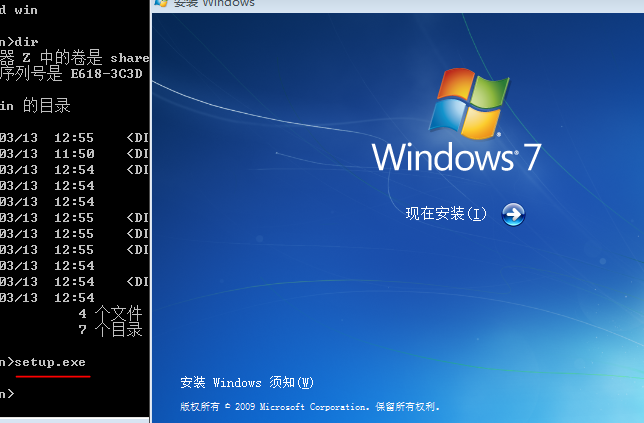Click the blue arrow beside 现在安装(I)
Screen dimensions: 644x423
513,214
